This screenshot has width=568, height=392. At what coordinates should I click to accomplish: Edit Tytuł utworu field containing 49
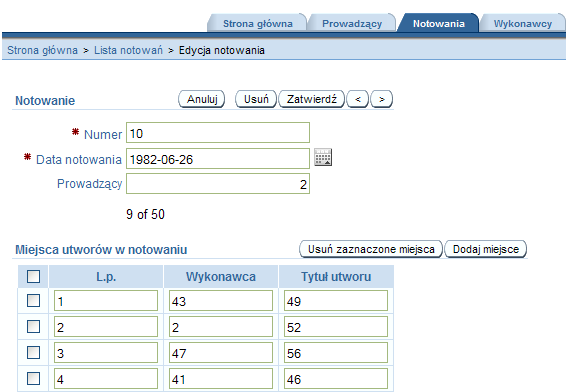(336, 300)
